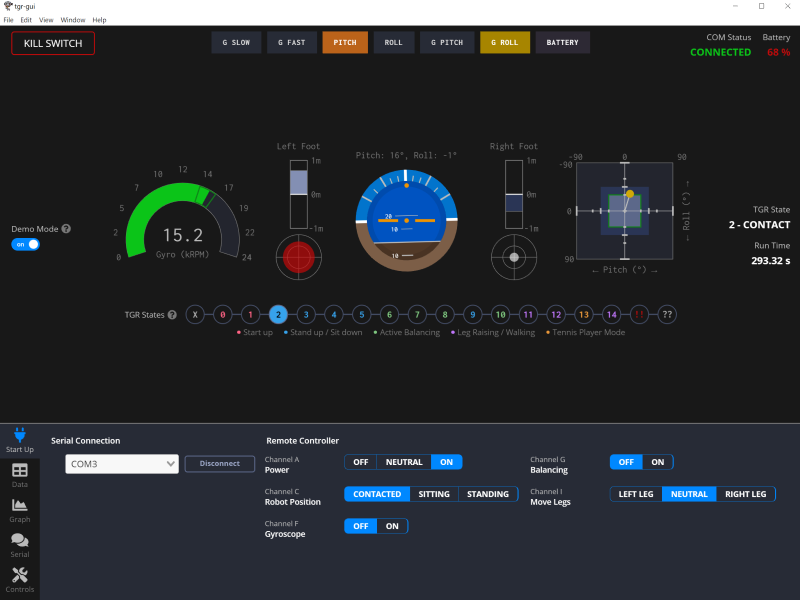
Task: Click help icon beside Demo Mode
Action: (x=66, y=229)
